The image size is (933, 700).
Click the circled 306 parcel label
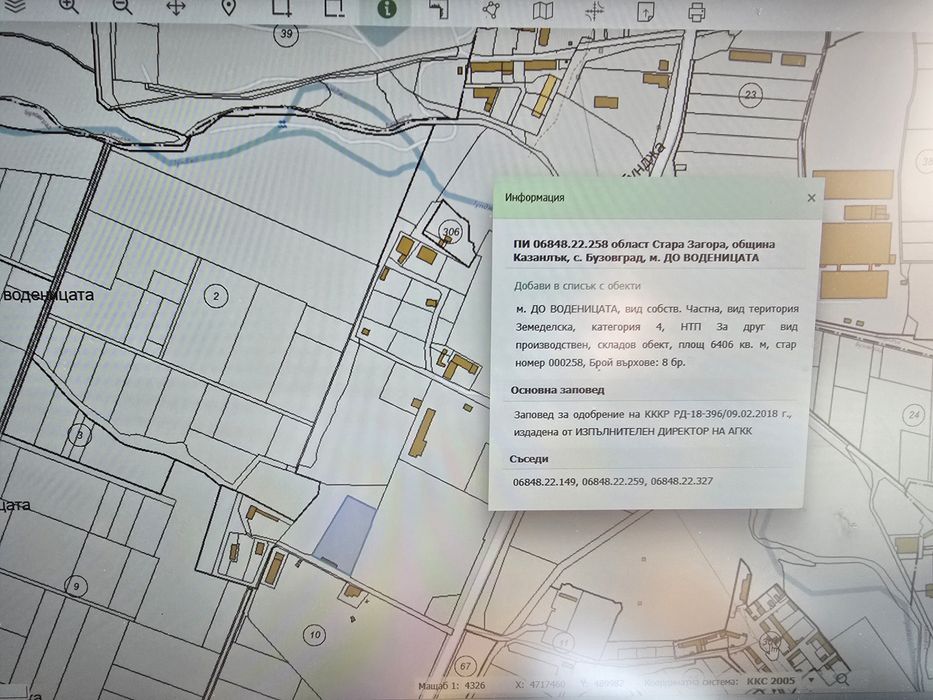pyautogui.click(x=451, y=232)
